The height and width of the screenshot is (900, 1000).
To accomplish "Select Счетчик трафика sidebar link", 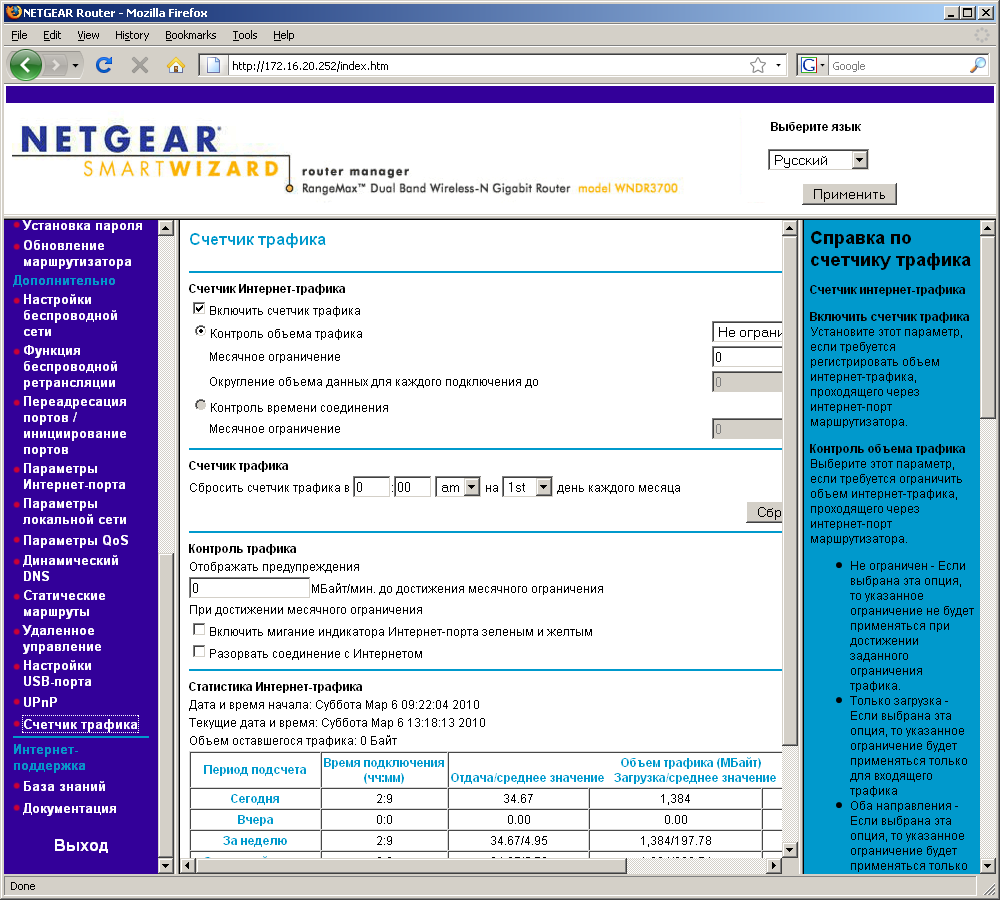I will coord(80,725).
